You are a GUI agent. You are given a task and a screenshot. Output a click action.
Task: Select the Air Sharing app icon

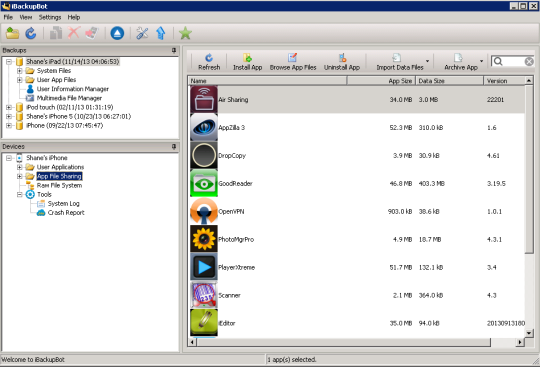pos(204,100)
